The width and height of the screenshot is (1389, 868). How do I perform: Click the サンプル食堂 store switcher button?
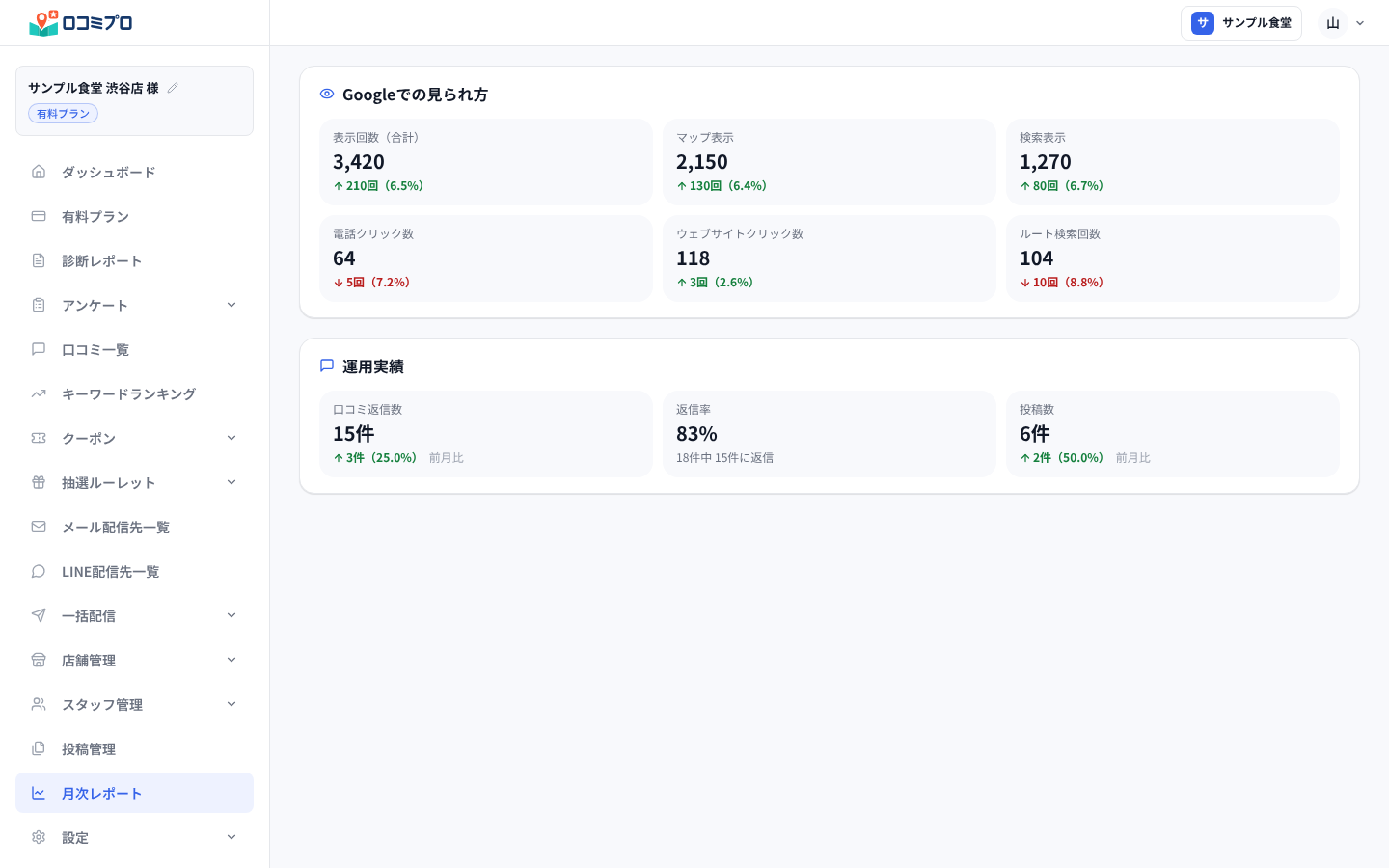click(x=1241, y=23)
